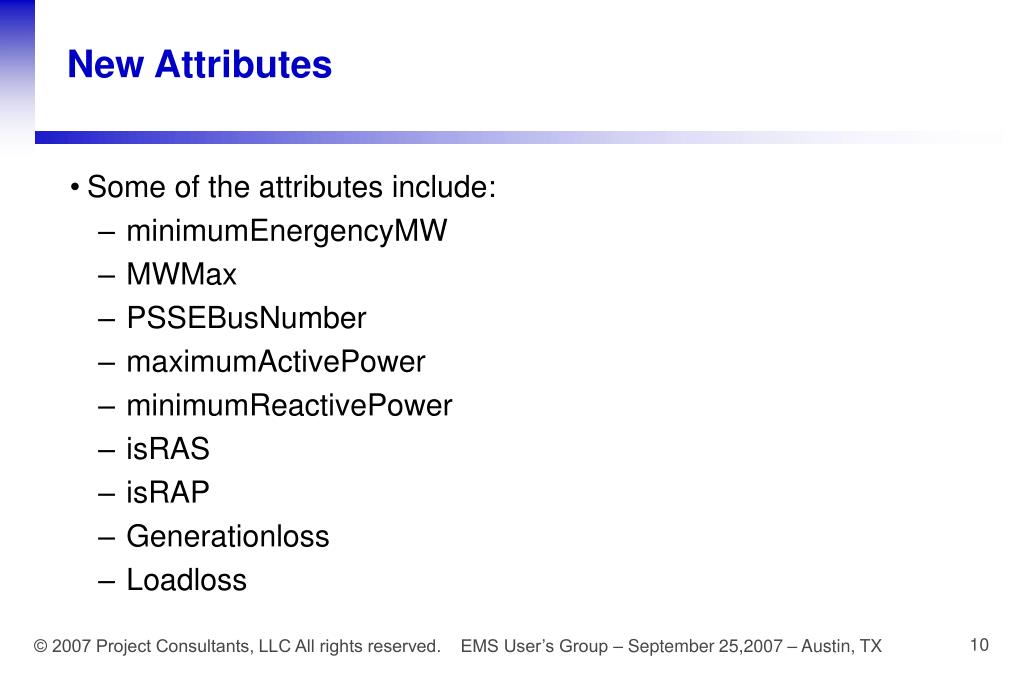Select the Generationloss list item
Viewport: 1023px width, 682px height.
pyautogui.click(x=228, y=536)
